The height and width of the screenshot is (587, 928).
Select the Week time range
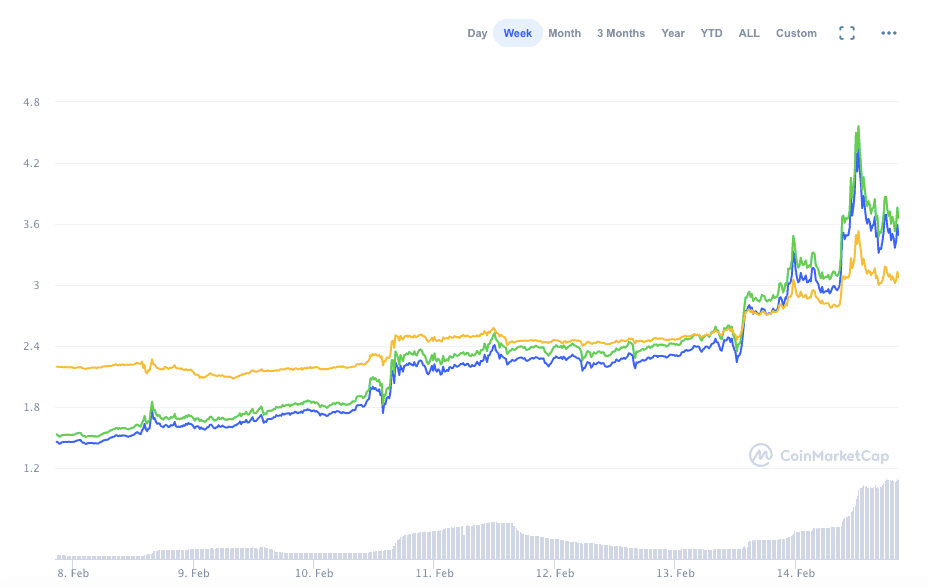tap(517, 33)
